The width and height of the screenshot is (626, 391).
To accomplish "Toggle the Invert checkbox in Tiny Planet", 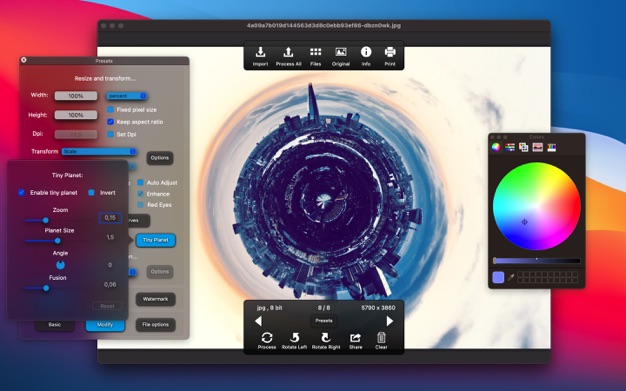I will [x=91, y=193].
